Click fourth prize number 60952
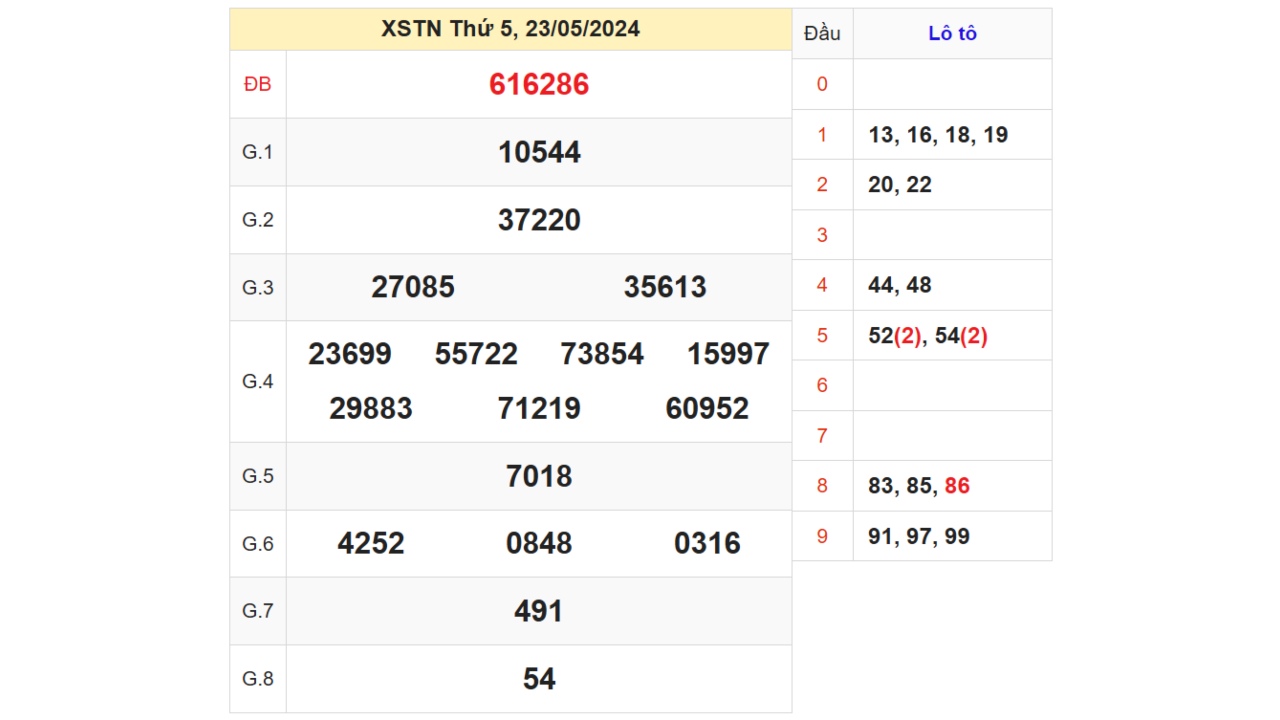Screen dimensions: 1280x720 [707, 408]
